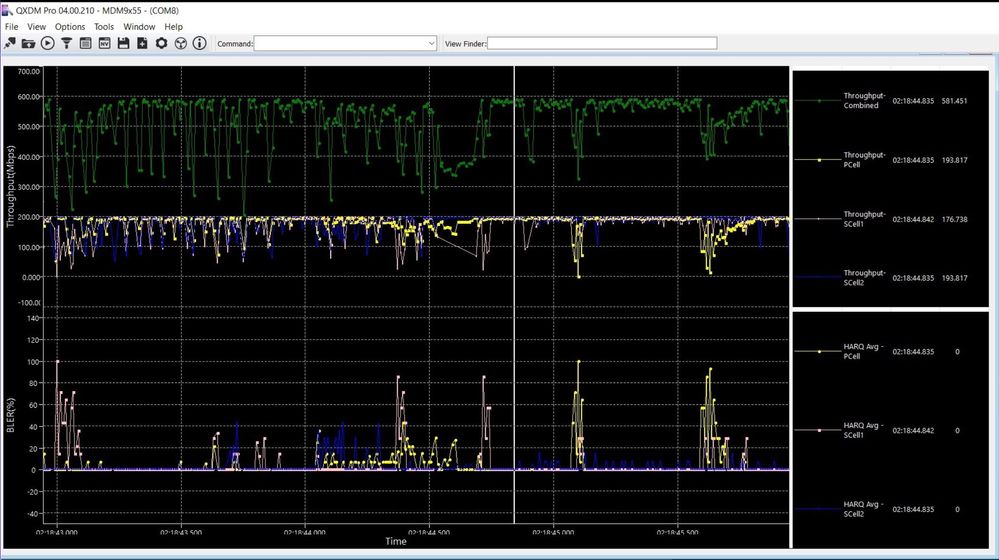This screenshot has width=999, height=560.
Task: Open the View menu
Action: pyautogui.click(x=37, y=26)
